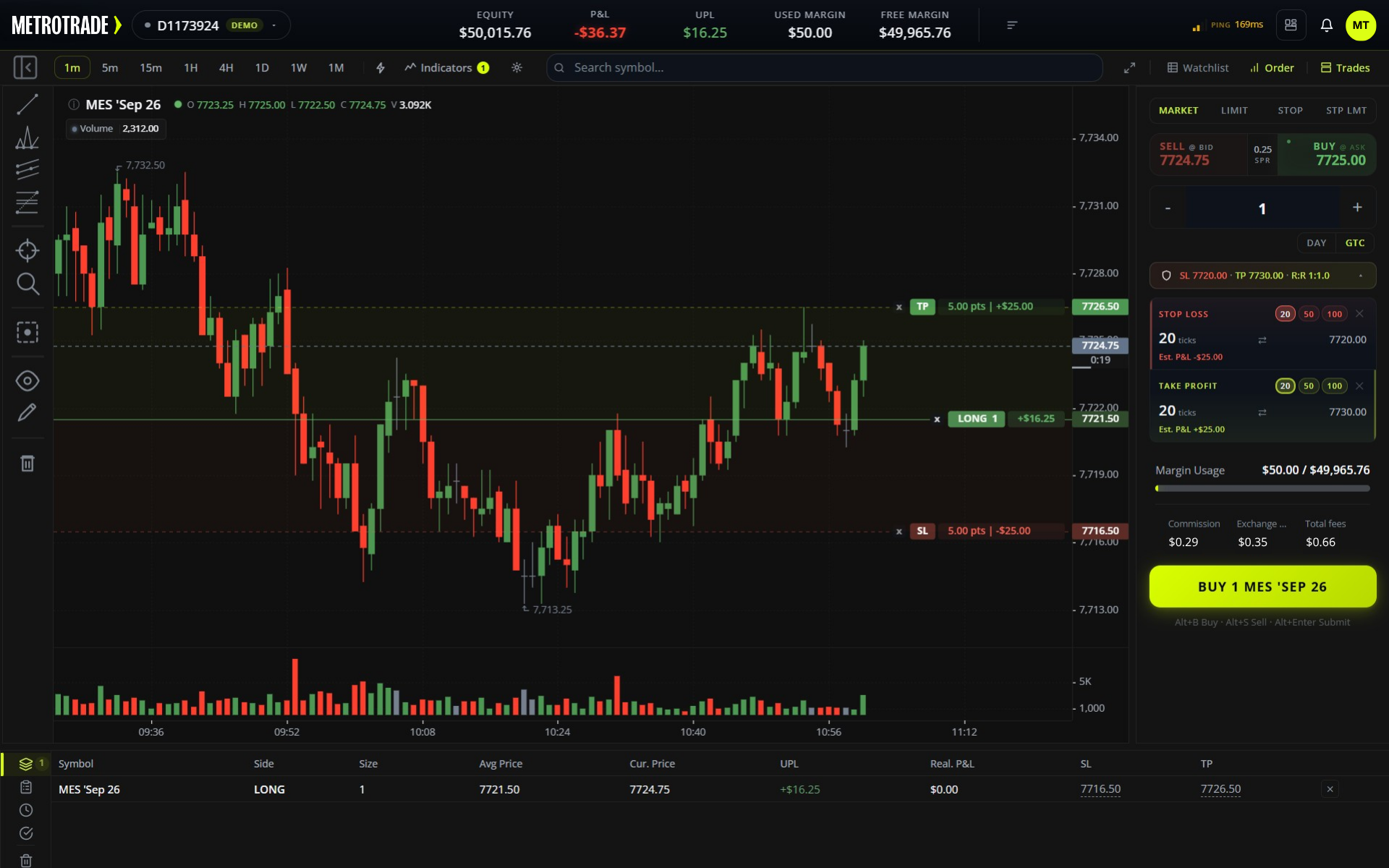This screenshot has height=868, width=1389.
Task: Switch to STOP order type tab
Action: [1290, 111]
